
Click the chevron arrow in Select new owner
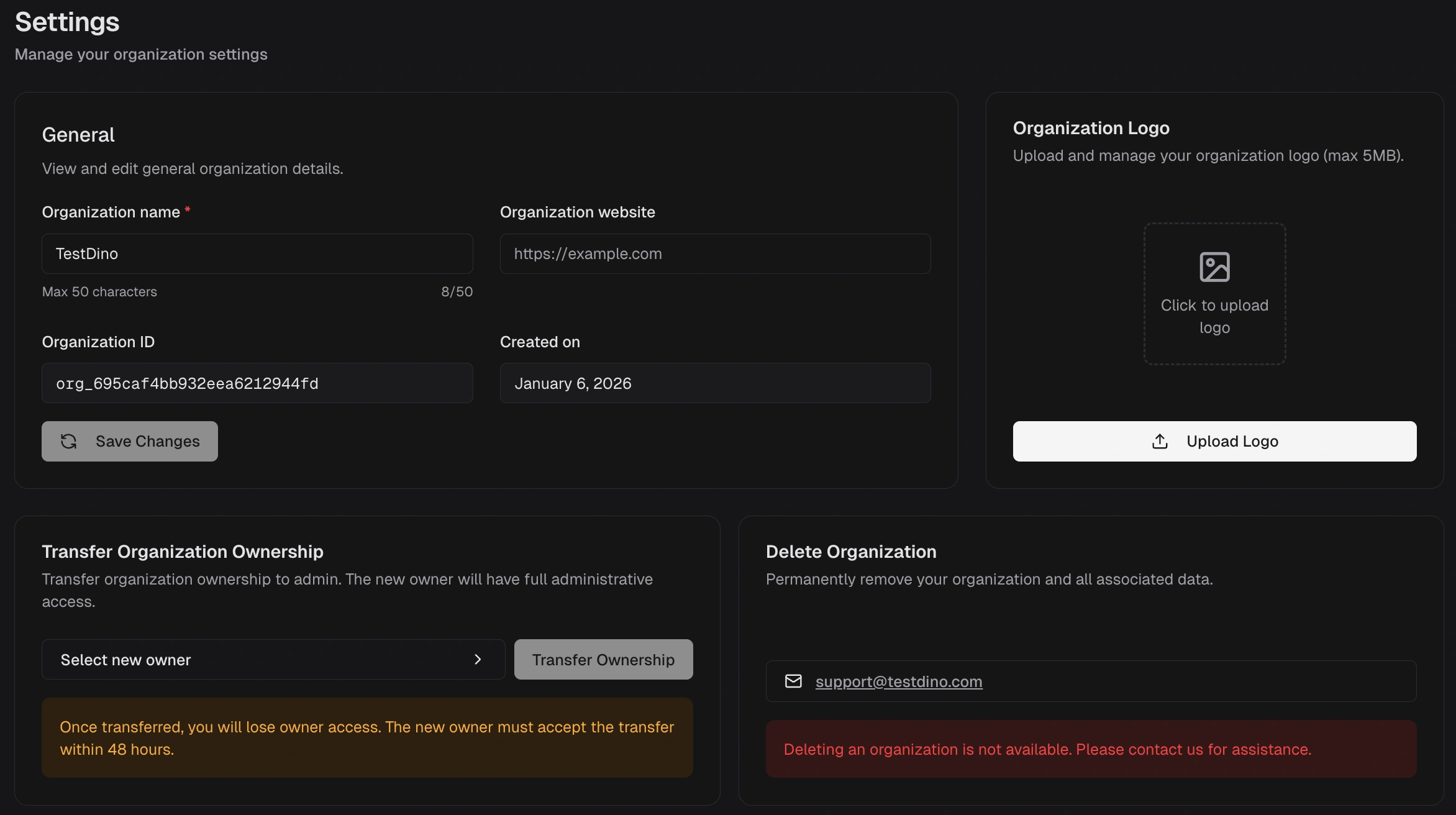(x=478, y=660)
